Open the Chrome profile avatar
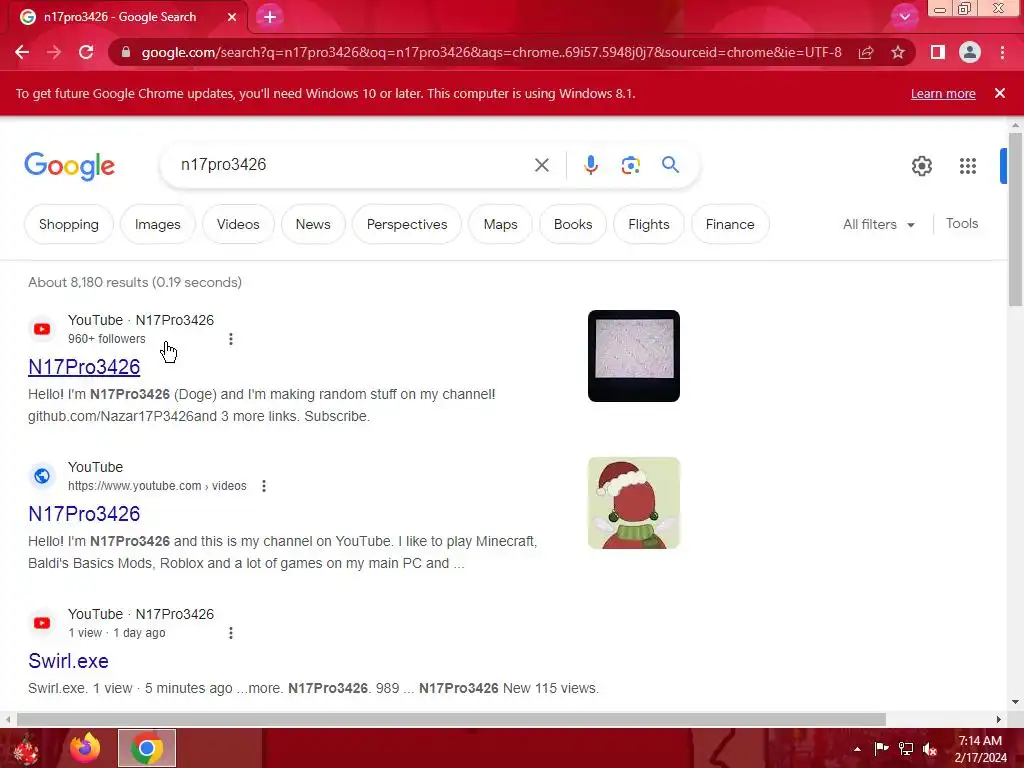The width and height of the screenshot is (1024, 768). 970,52
